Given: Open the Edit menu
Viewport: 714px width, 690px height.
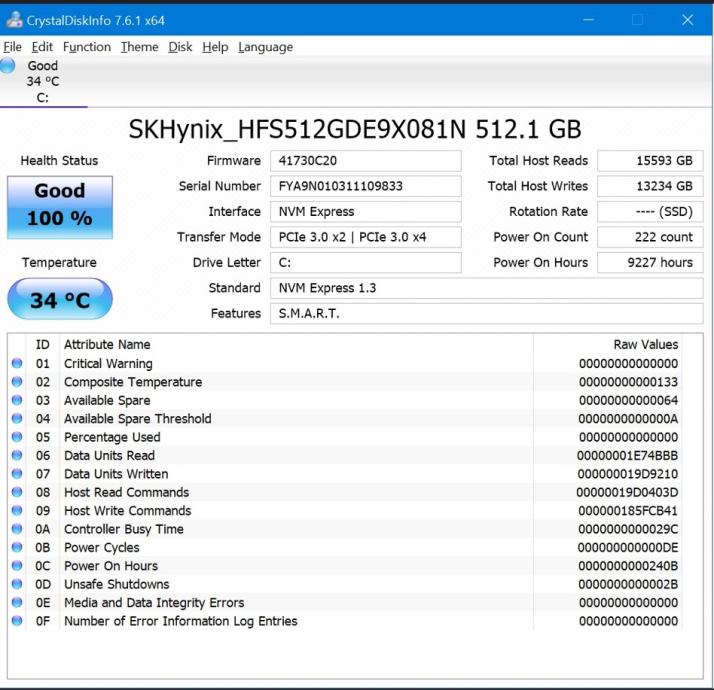Looking at the screenshot, I should point(42,47).
